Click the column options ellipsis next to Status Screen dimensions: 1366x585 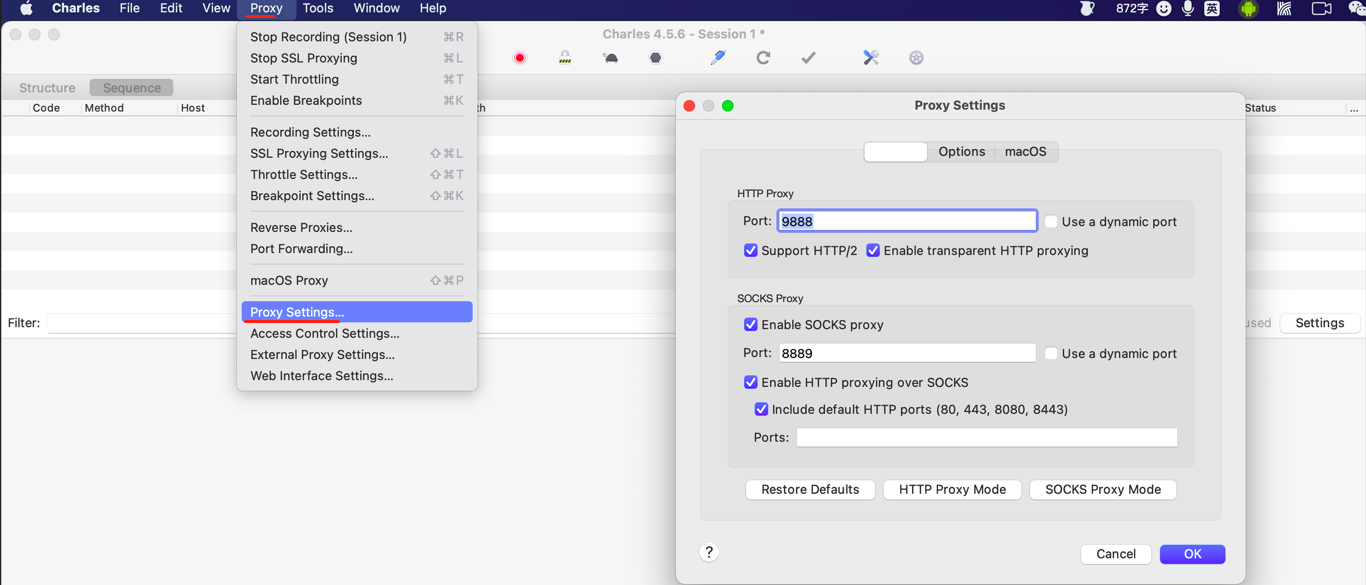1353,108
